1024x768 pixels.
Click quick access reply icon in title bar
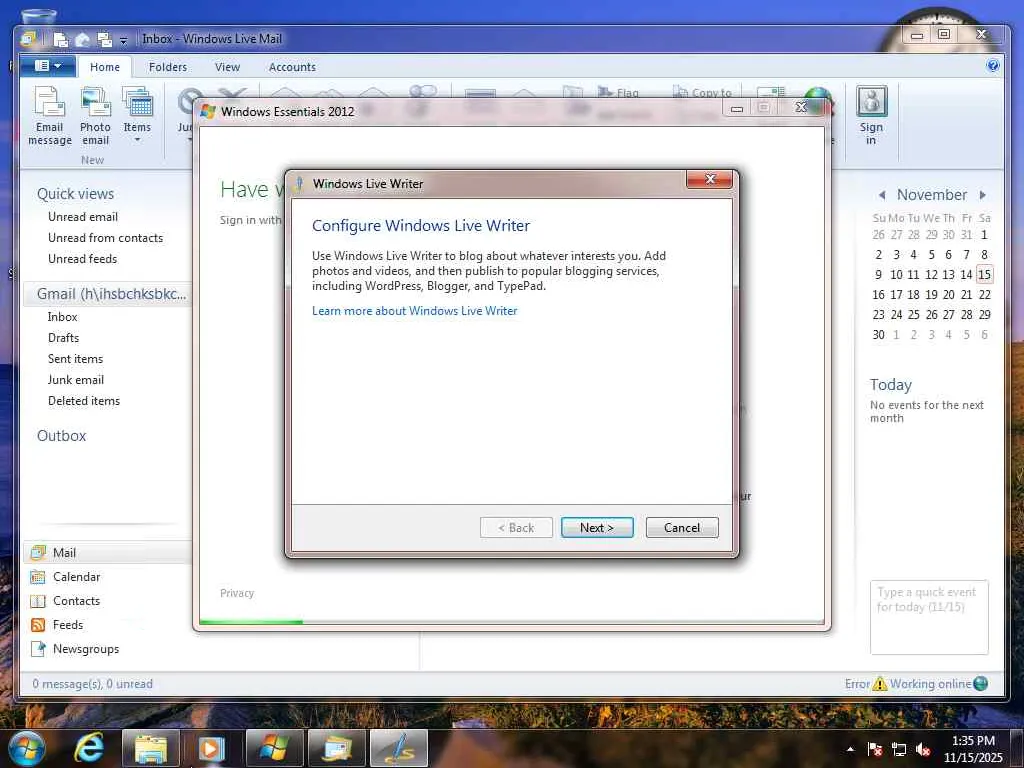pyautogui.click(x=82, y=40)
